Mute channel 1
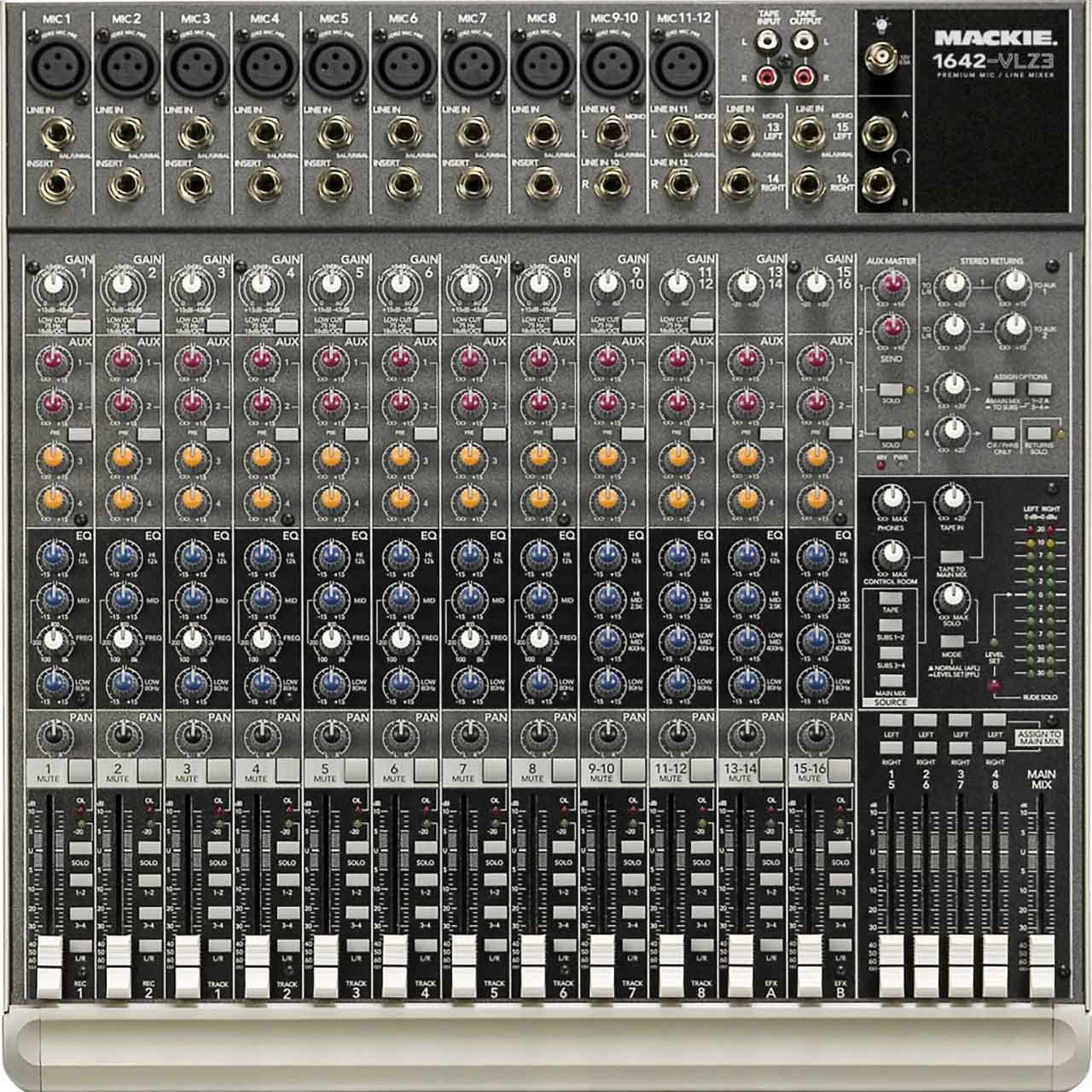 click(x=79, y=770)
